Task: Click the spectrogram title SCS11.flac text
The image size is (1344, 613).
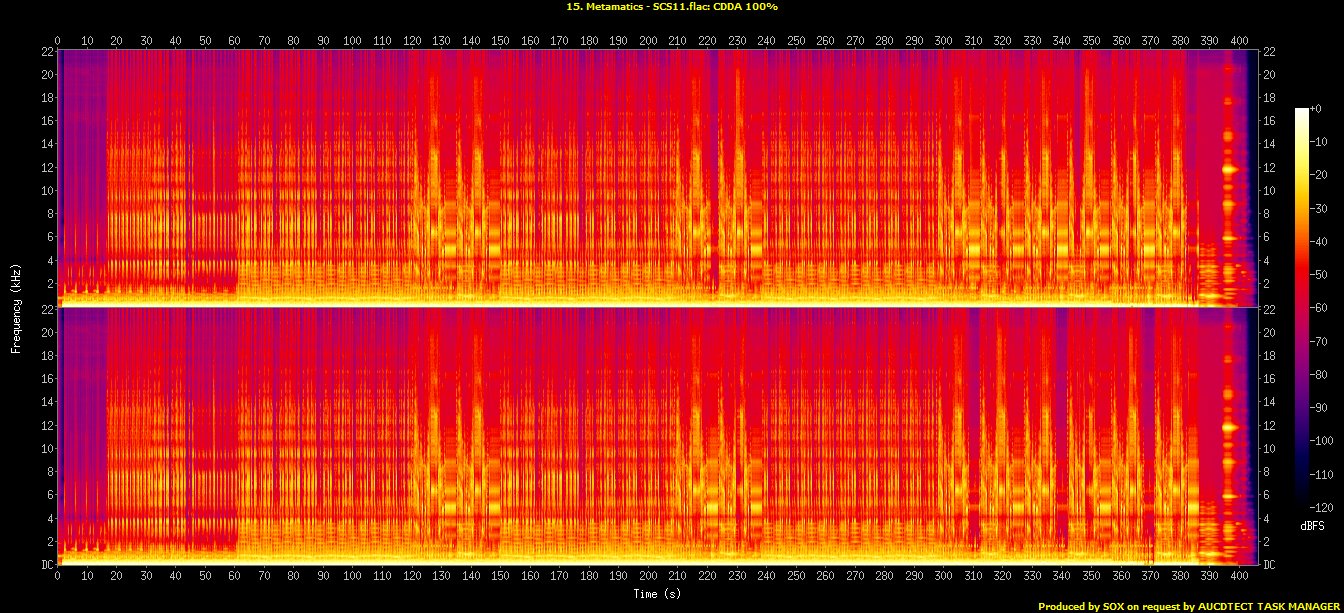Action: pyautogui.click(x=671, y=7)
